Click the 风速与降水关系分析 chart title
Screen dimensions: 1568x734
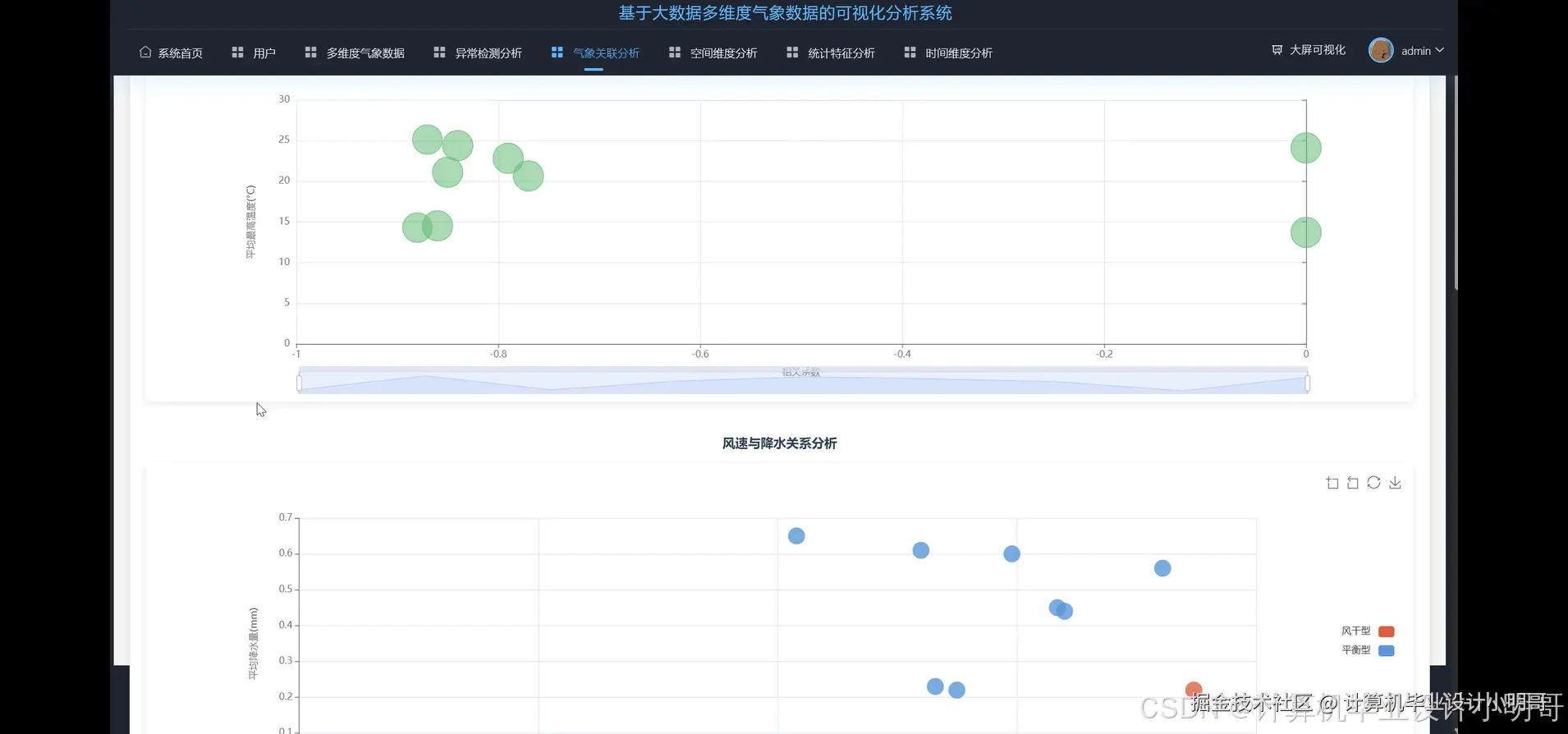tap(779, 443)
